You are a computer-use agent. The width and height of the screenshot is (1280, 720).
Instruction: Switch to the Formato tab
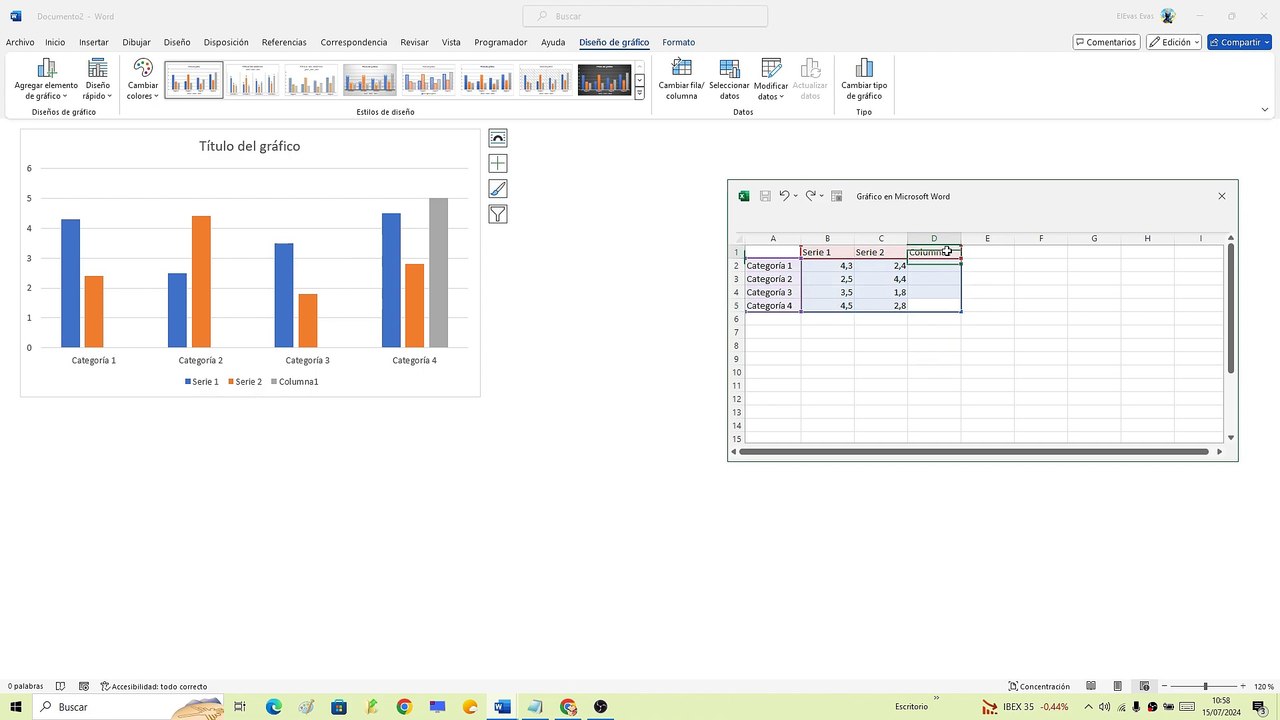coord(679,42)
